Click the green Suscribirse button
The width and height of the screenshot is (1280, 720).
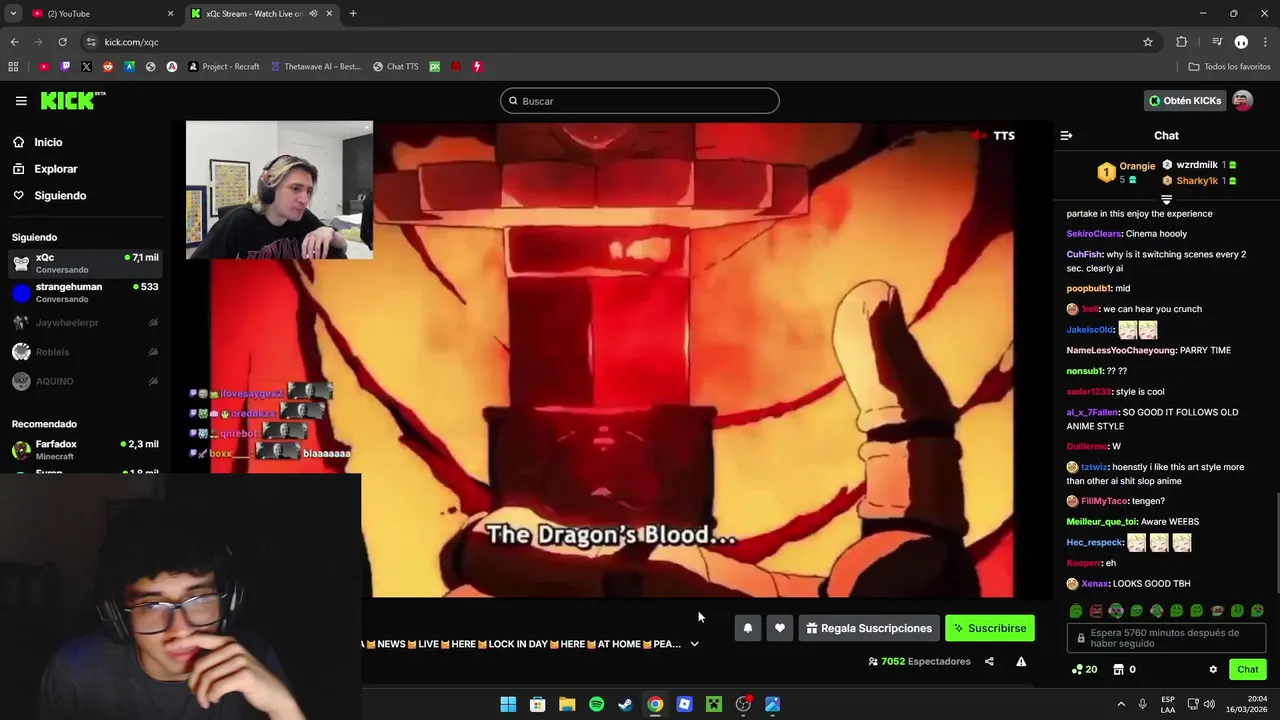coord(990,628)
